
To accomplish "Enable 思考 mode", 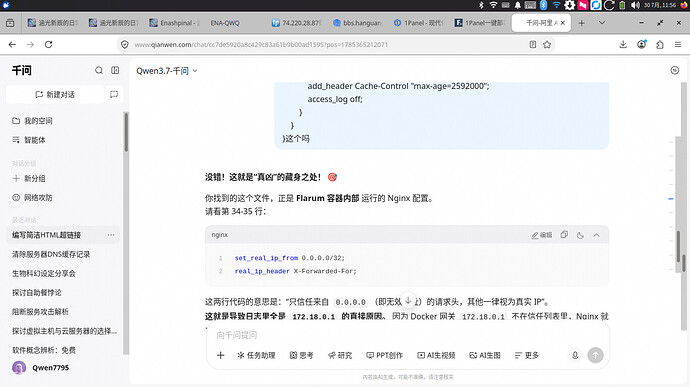I will click(x=301, y=355).
